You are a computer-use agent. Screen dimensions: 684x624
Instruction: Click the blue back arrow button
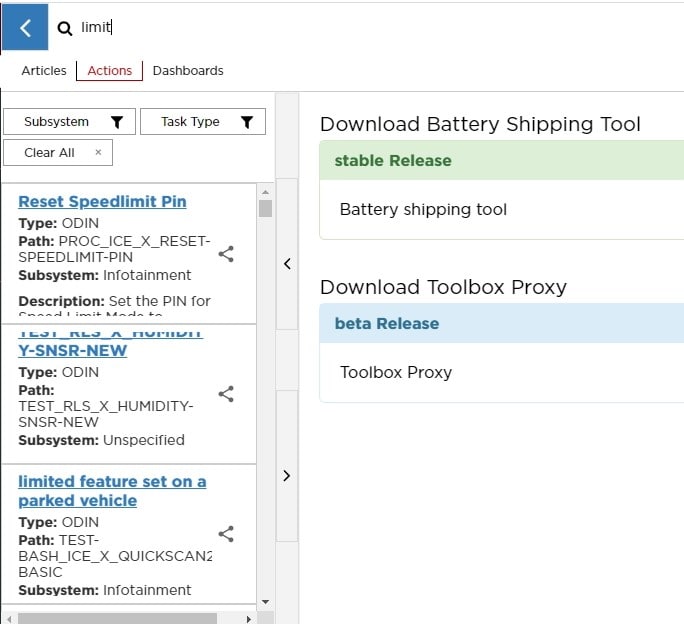pos(25,28)
